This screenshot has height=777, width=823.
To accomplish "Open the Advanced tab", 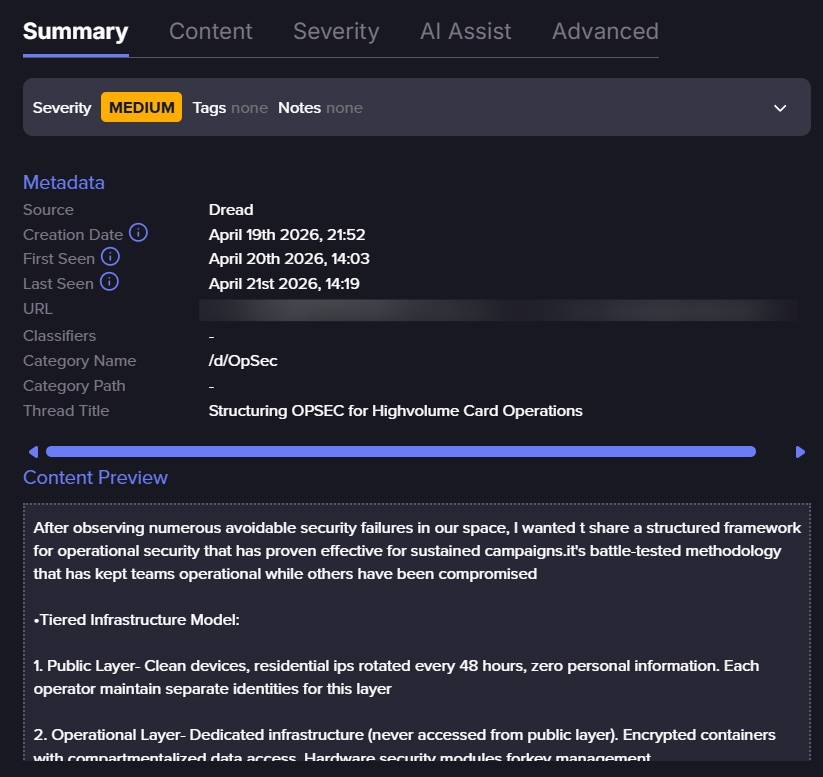I will 604,31.
